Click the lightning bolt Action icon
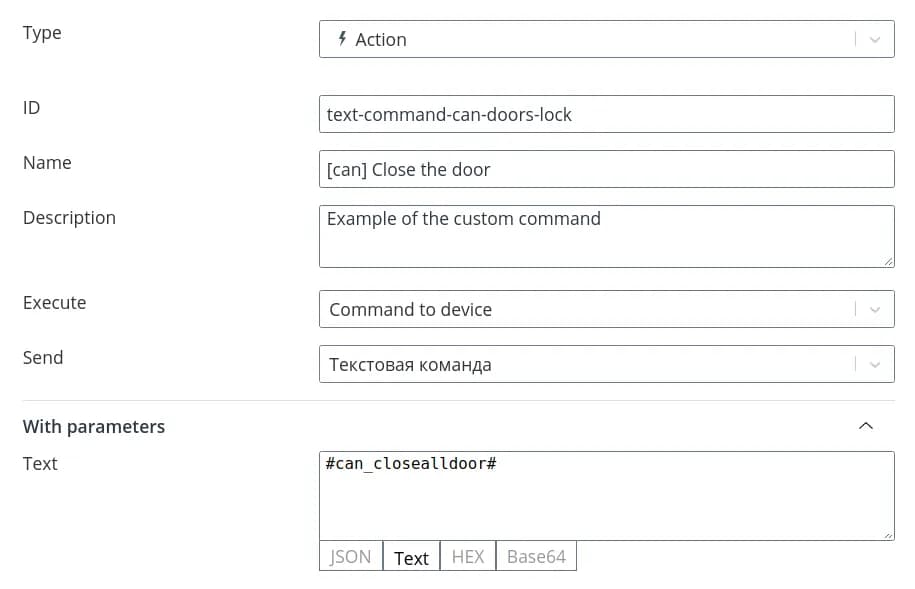915x589 pixels. [x=343, y=39]
